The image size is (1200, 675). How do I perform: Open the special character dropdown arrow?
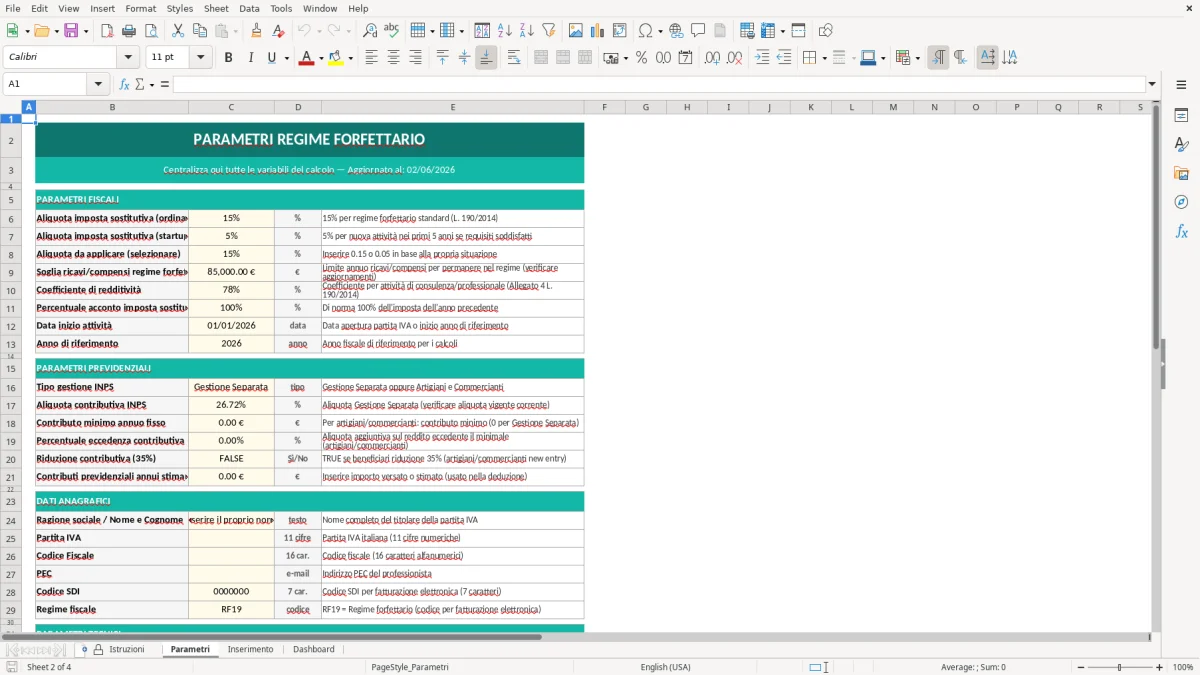click(x=659, y=31)
